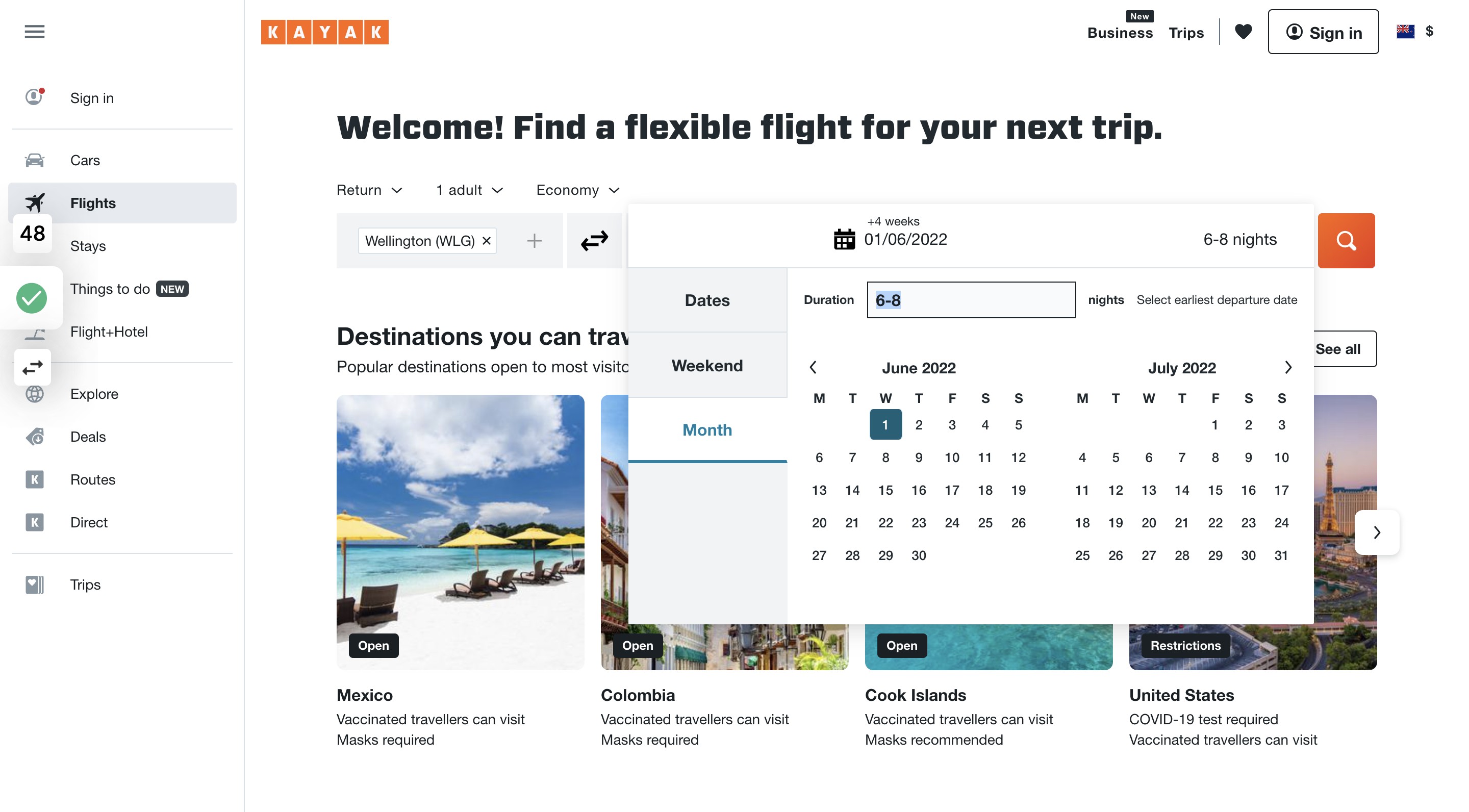The width and height of the screenshot is (1469, 812).
Task: Select the Month tab
Action: (707, 430)
